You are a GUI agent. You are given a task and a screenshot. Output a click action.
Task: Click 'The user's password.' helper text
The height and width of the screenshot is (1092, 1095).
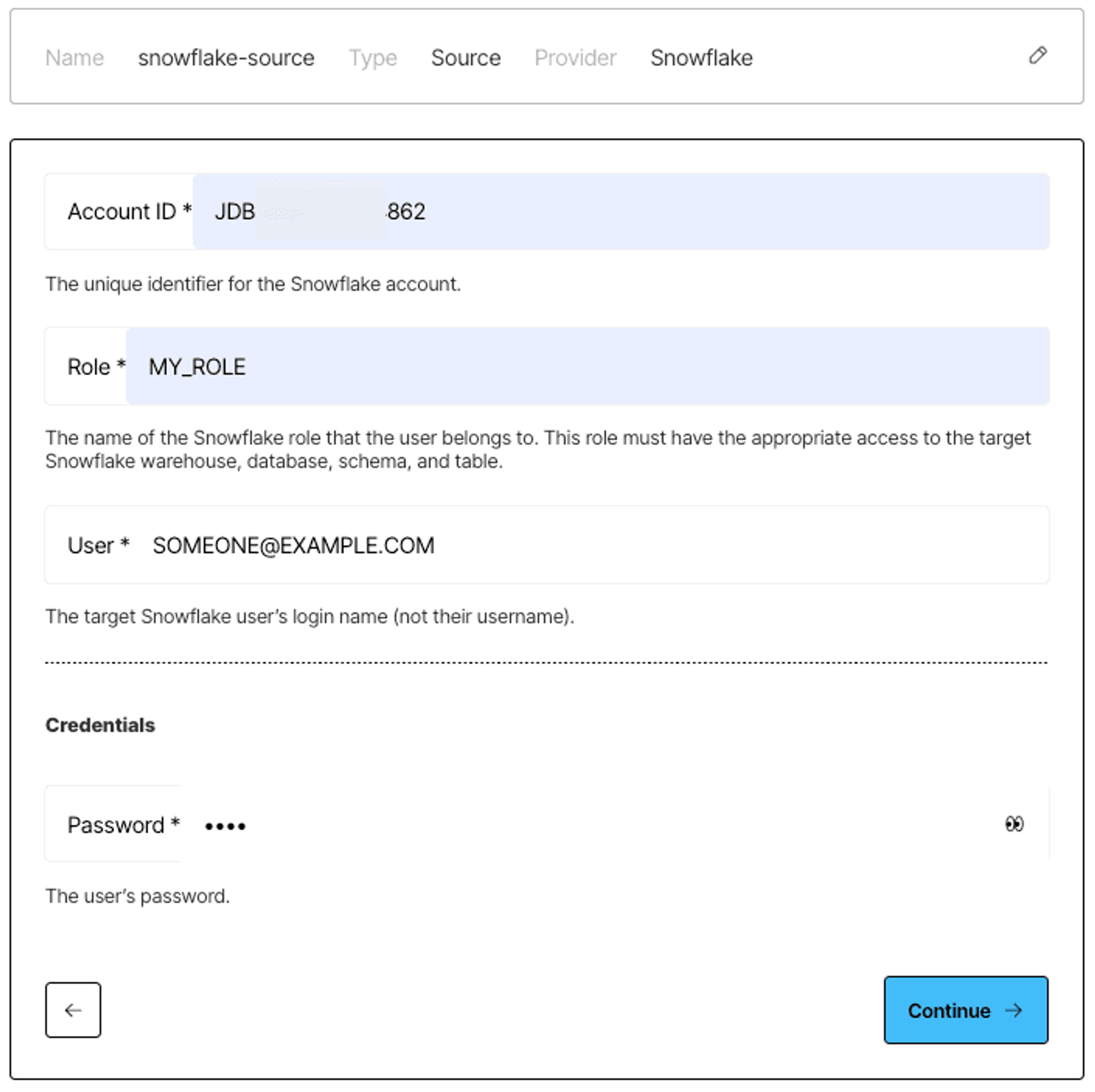coord(138,896)
